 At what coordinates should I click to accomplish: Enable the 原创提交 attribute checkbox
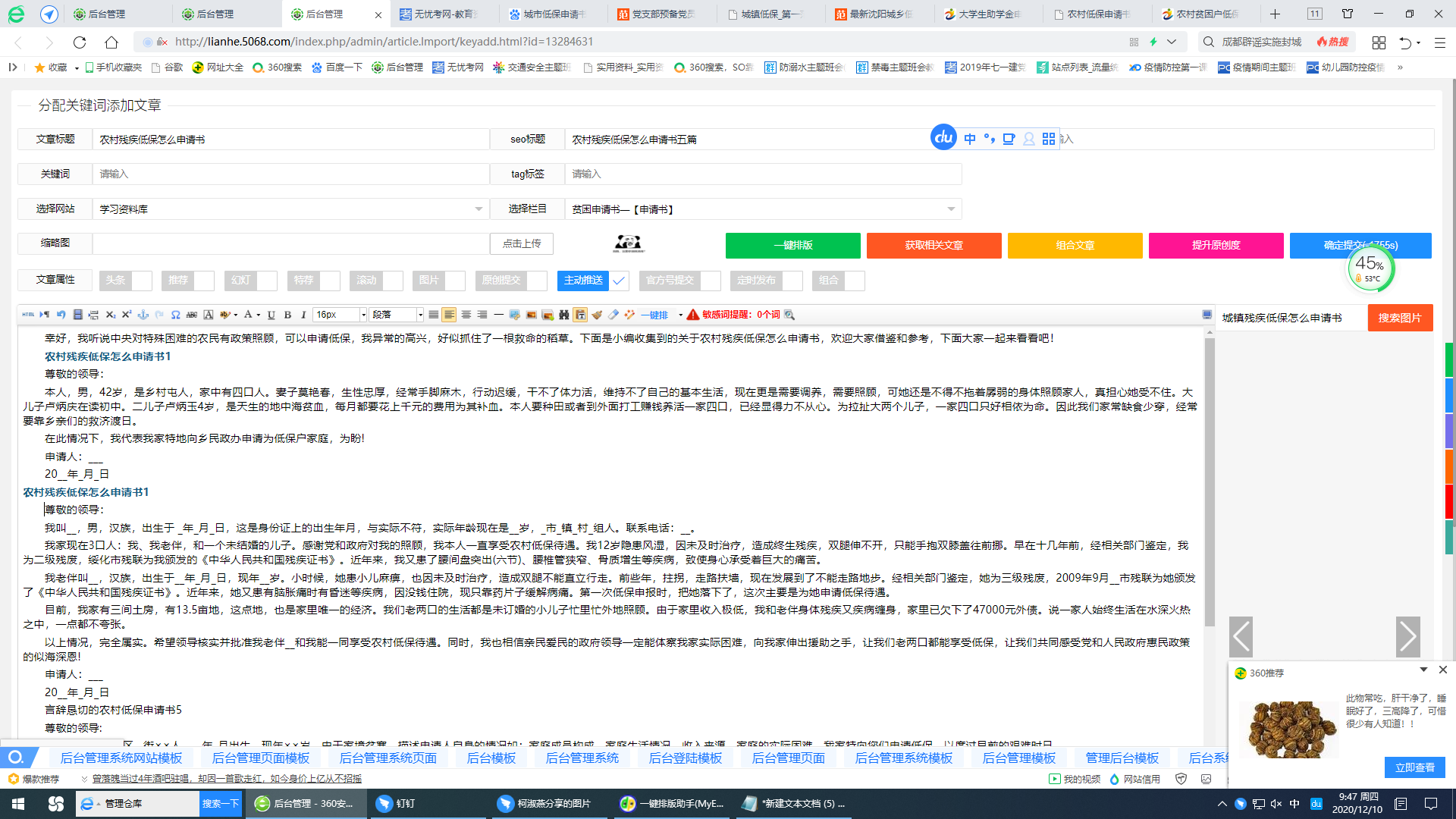click(x=537, y=281)
